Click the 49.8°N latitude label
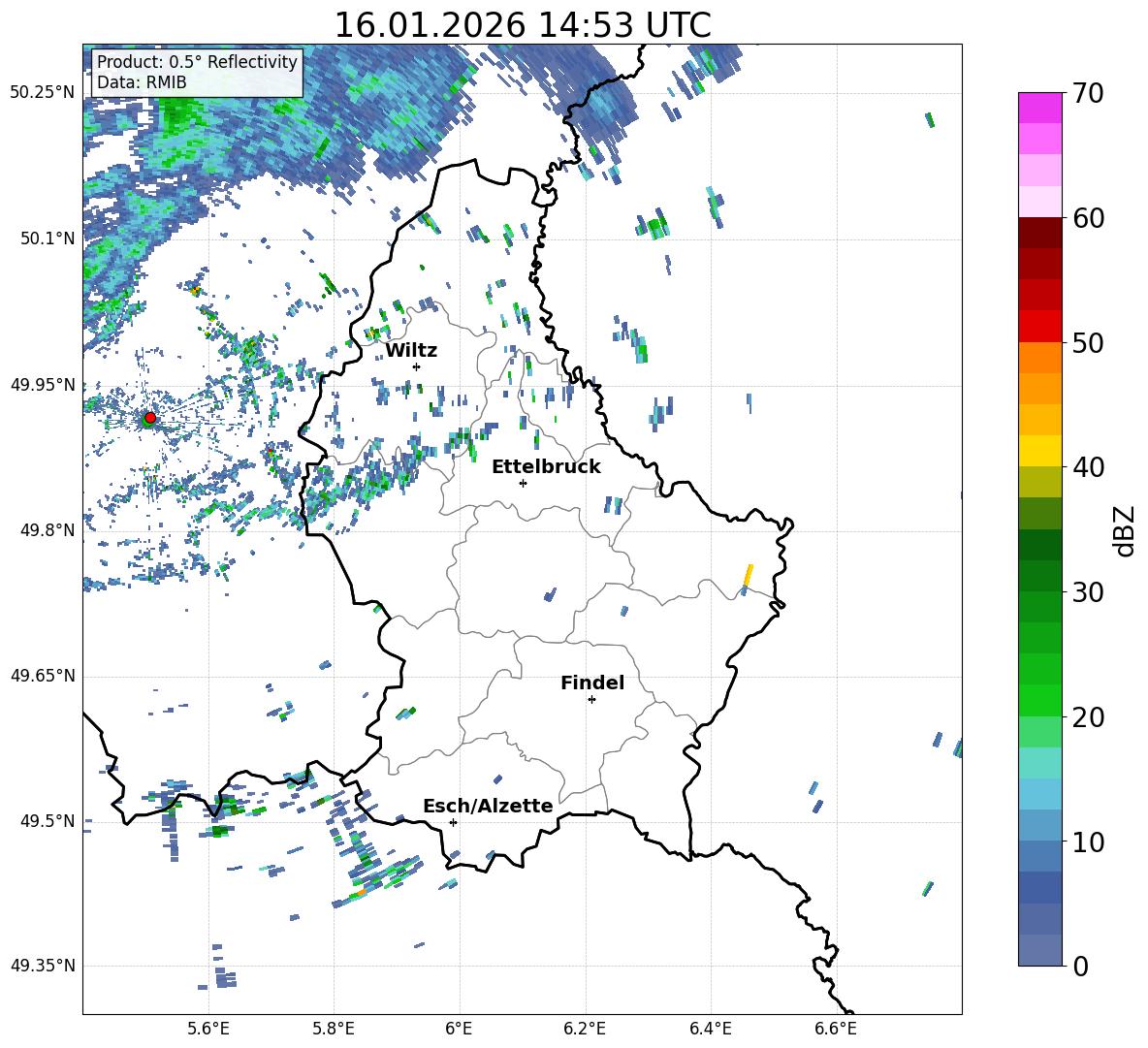The width and height of the screenshot is (1148, 1048). tap(48, 530)
